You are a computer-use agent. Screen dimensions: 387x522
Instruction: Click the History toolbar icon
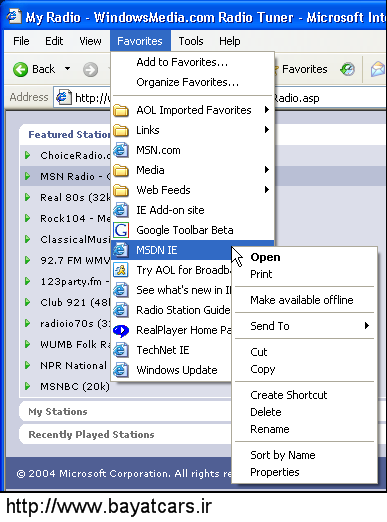pyautogui.click(x=347, y=69)
